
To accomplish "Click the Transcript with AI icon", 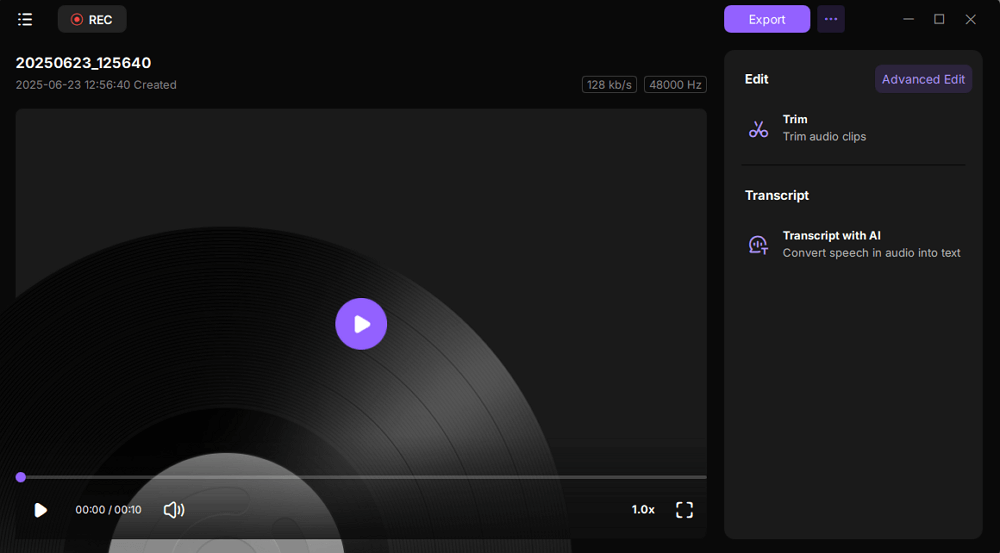I will pos(758,245).
